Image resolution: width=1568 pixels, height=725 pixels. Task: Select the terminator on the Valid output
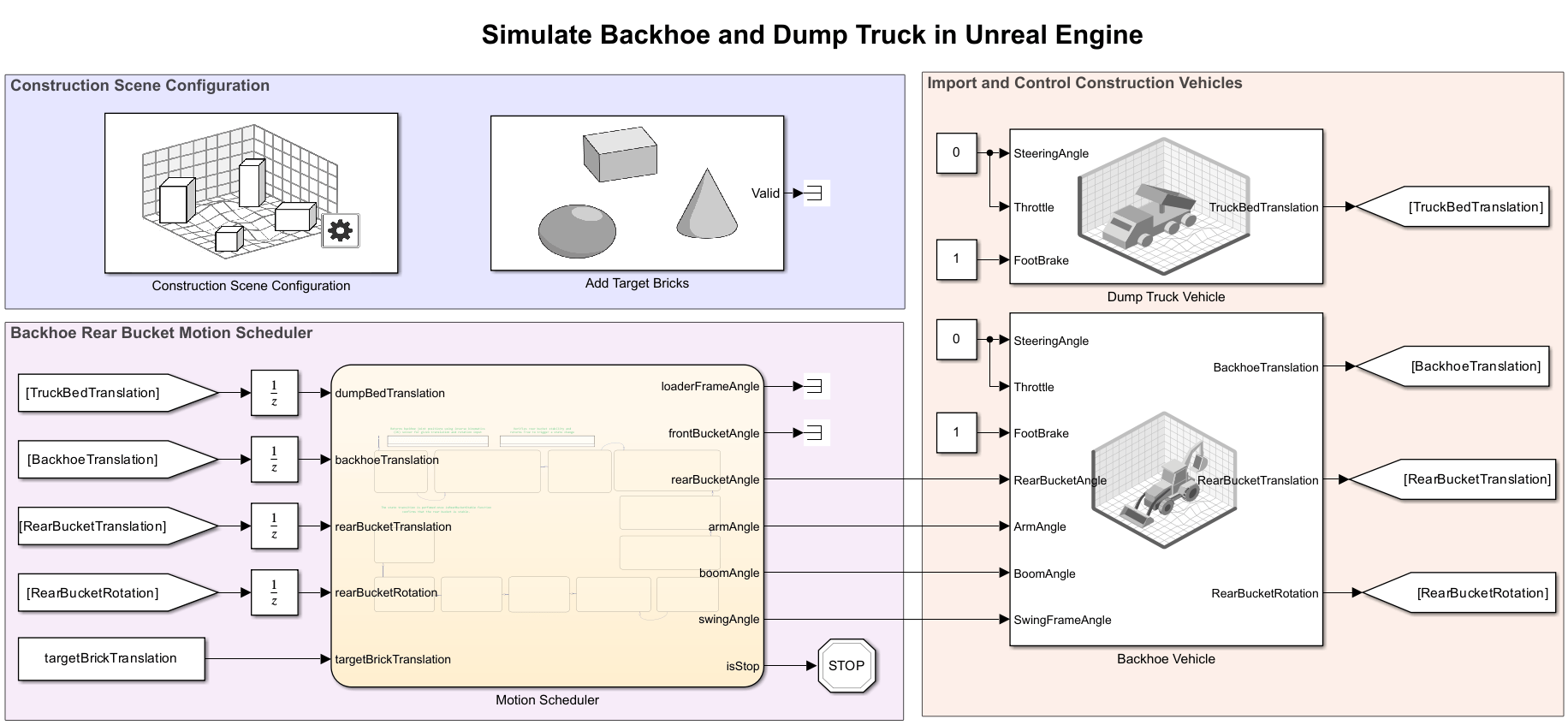point(814,193)
